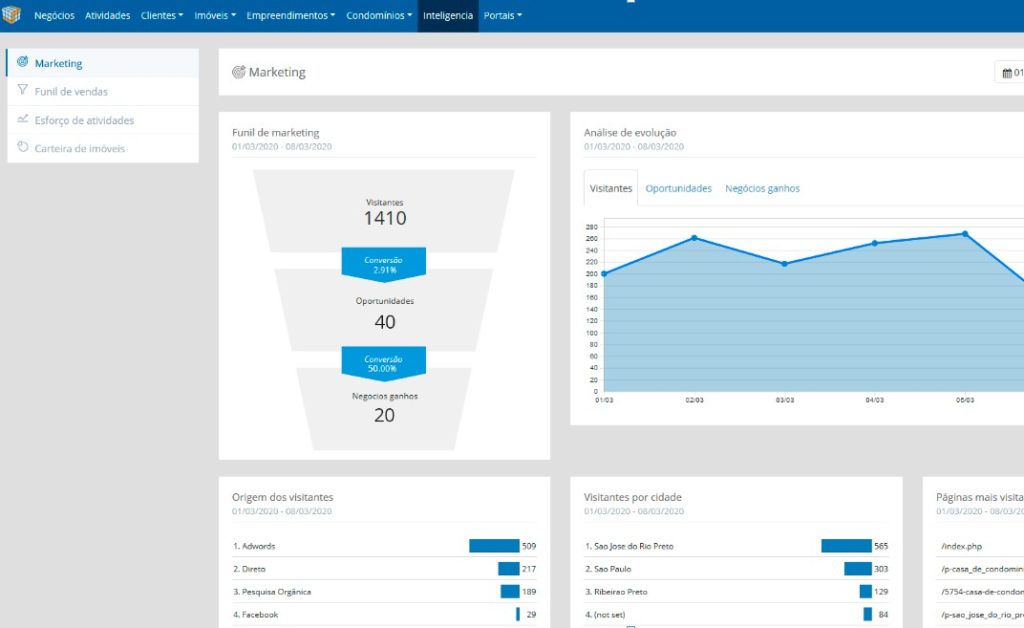1024x628 pixels.
Task: Click the funnel icon beside Funil de vendas
Action: click(22, 90)
